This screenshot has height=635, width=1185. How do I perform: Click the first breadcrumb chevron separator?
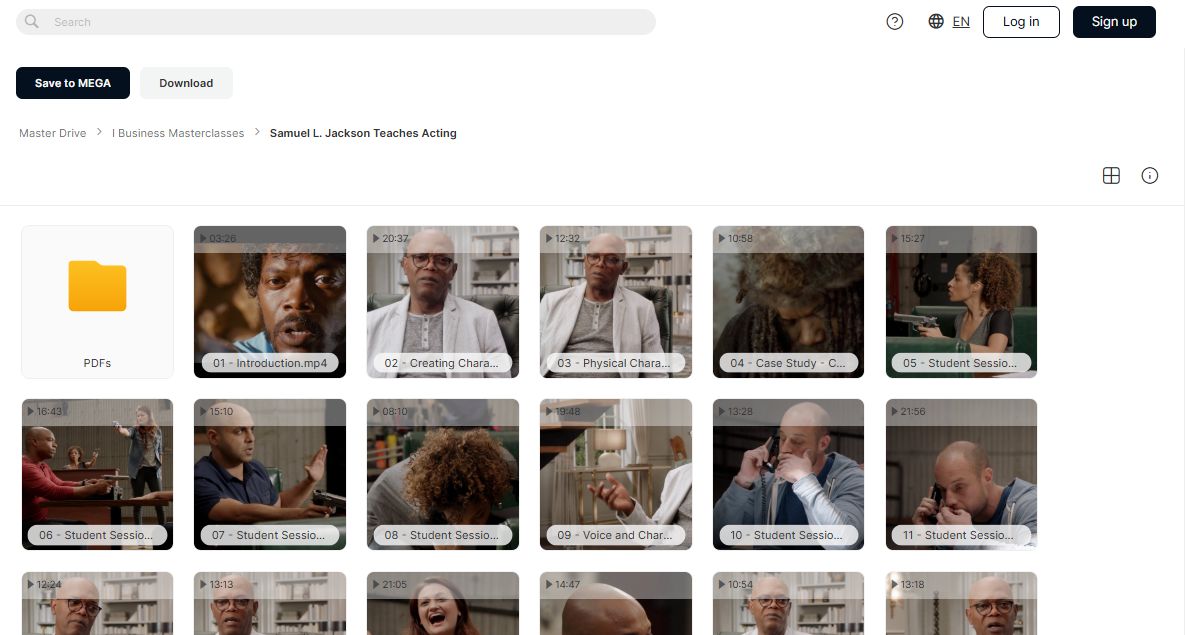(99, 132)
